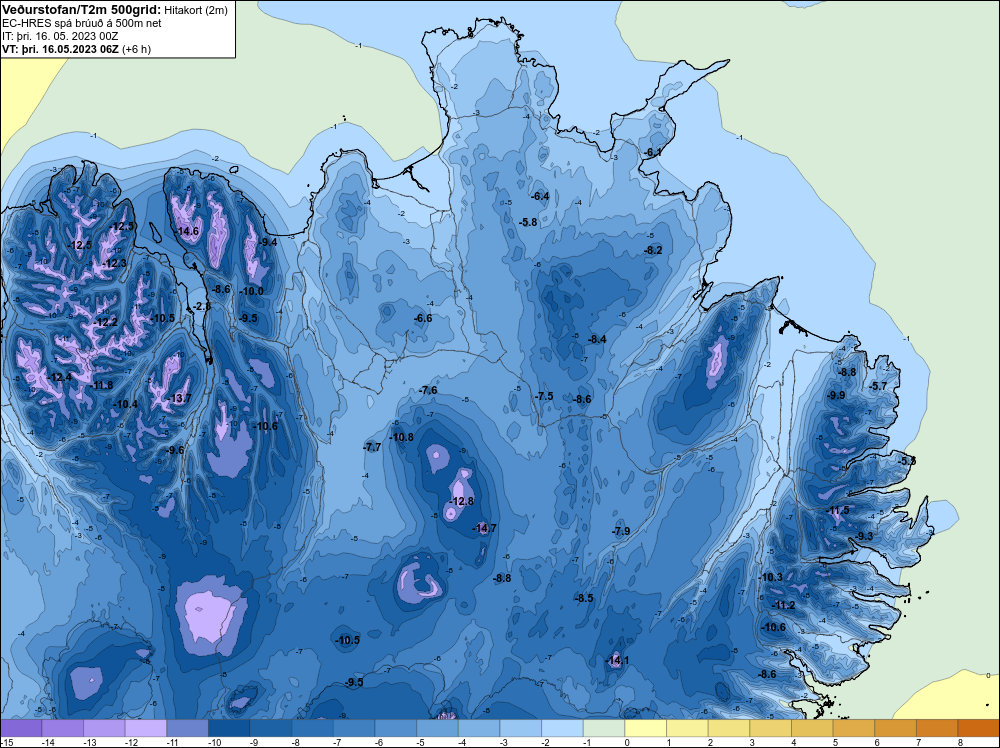Click legend swatch between -5 and -4

[x=438, y=728]
